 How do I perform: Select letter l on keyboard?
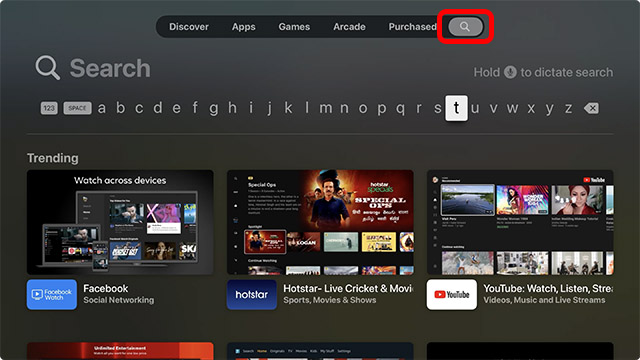(x=307, y=108)
